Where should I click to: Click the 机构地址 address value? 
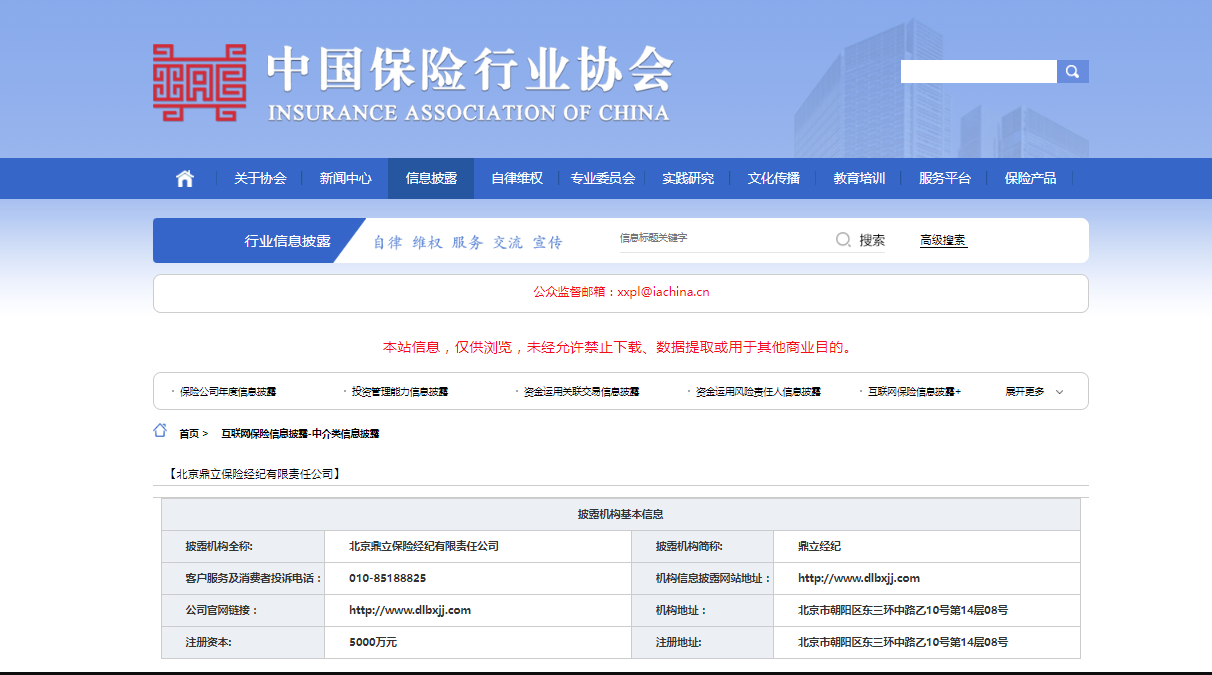coord(903,610)
